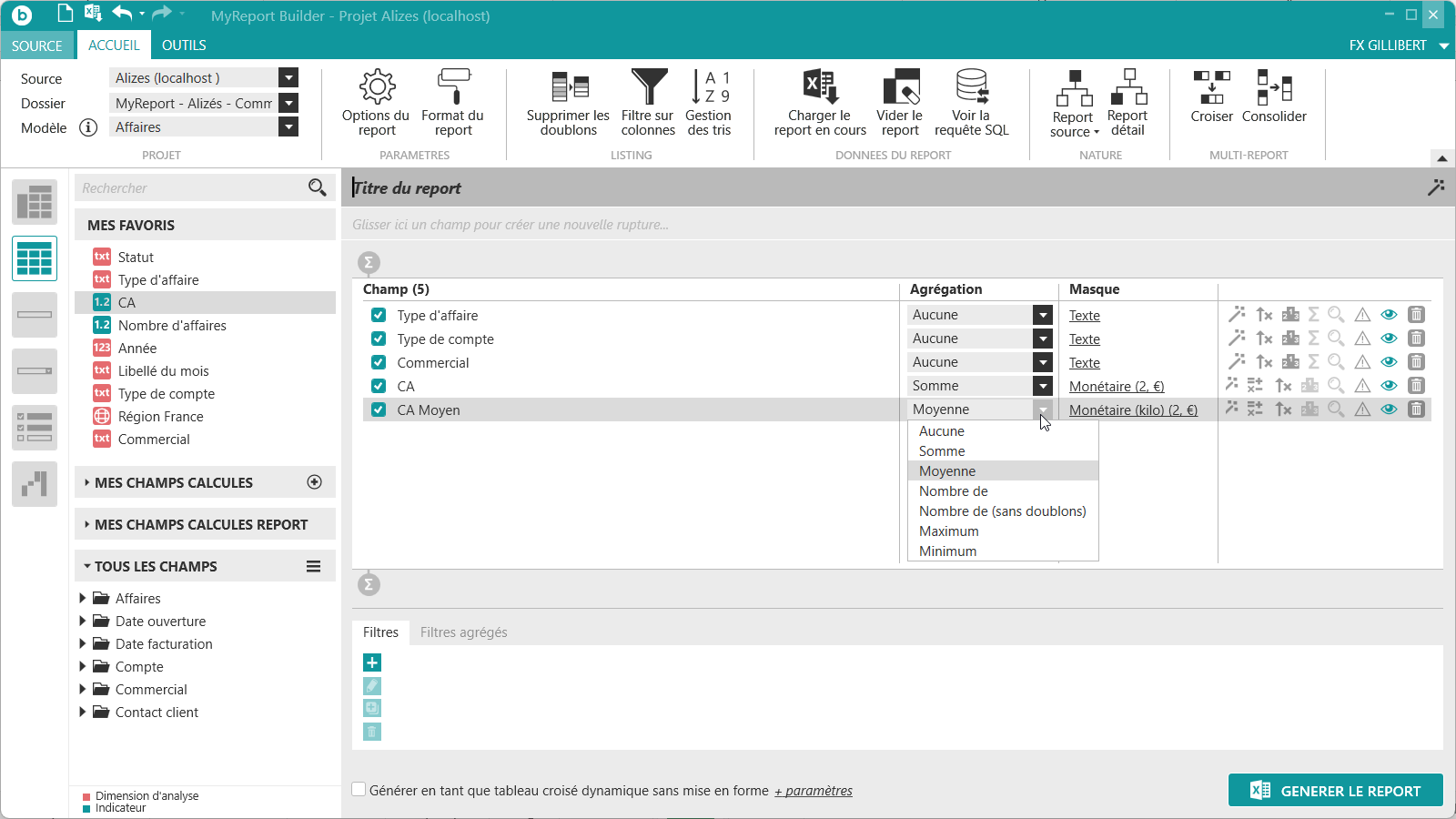The height and width of the screenshot is (819, 1456).
Task: Click Charger le report en cours
Action: point(820,103)
